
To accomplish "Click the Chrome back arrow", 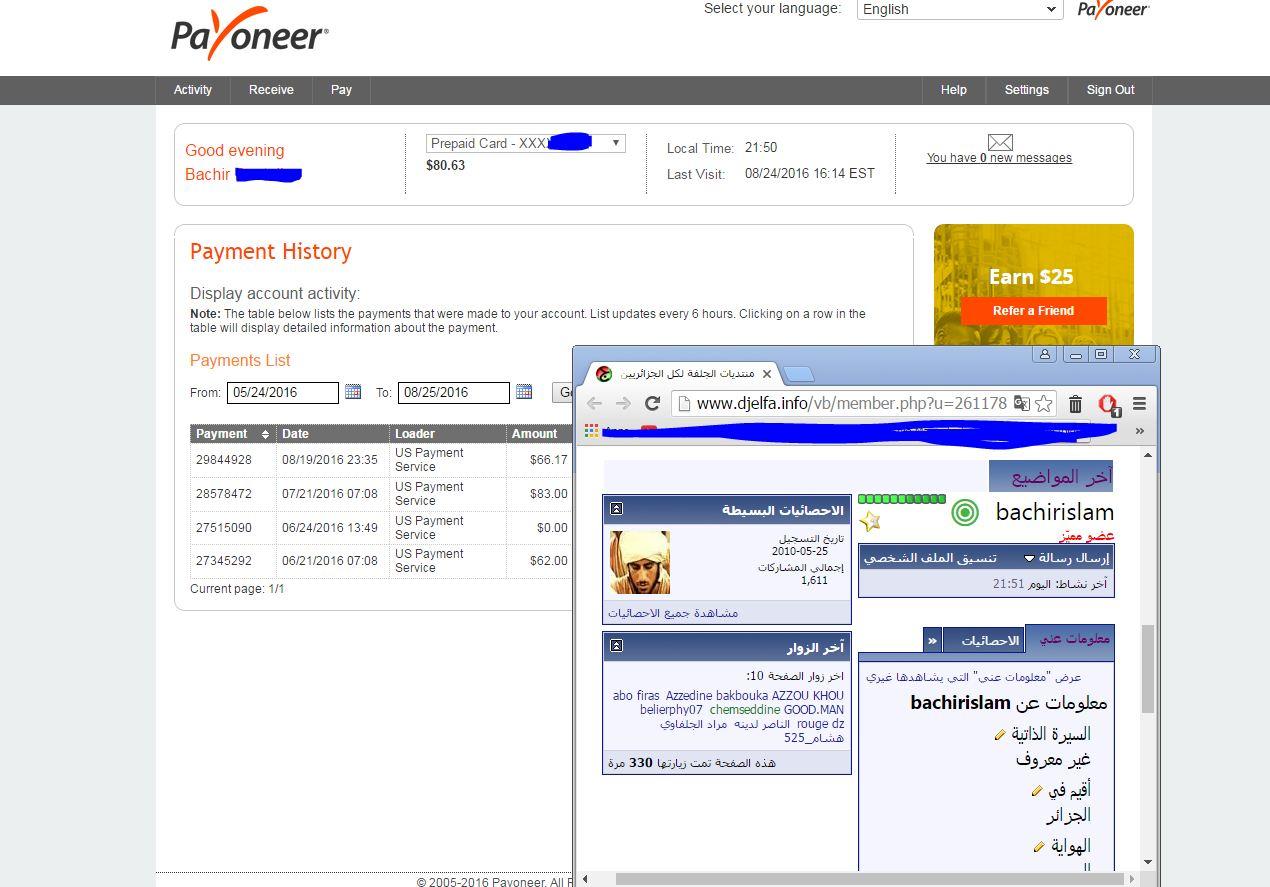I will [595, 403].
